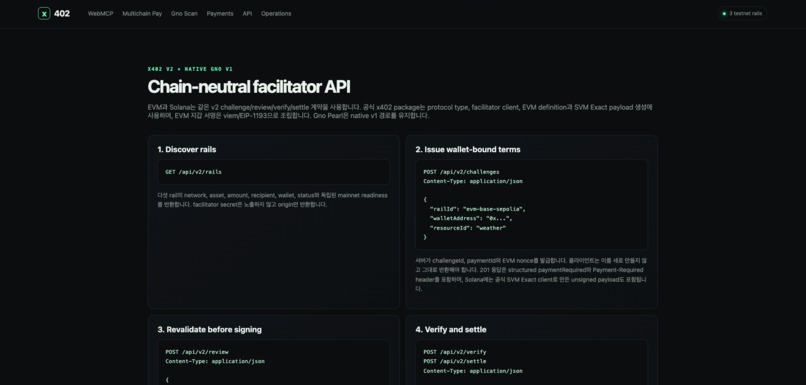The width and height of the screenshot is (806, 385).
Task: Select the API nav item
Action: pyautogui.click(x=247, y=14)
